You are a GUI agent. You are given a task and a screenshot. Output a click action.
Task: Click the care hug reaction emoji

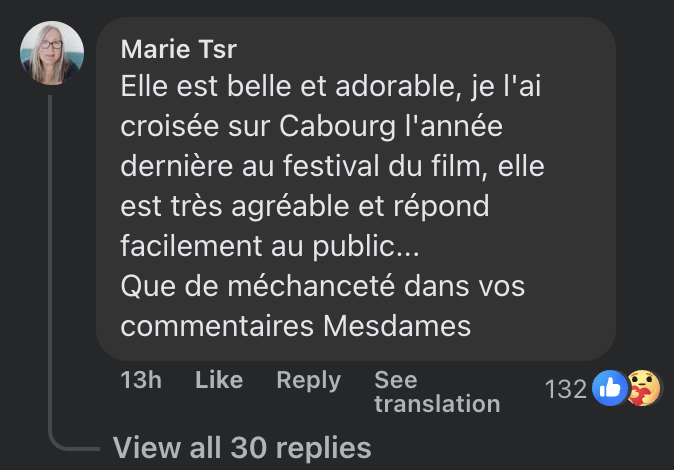point(643,388)
